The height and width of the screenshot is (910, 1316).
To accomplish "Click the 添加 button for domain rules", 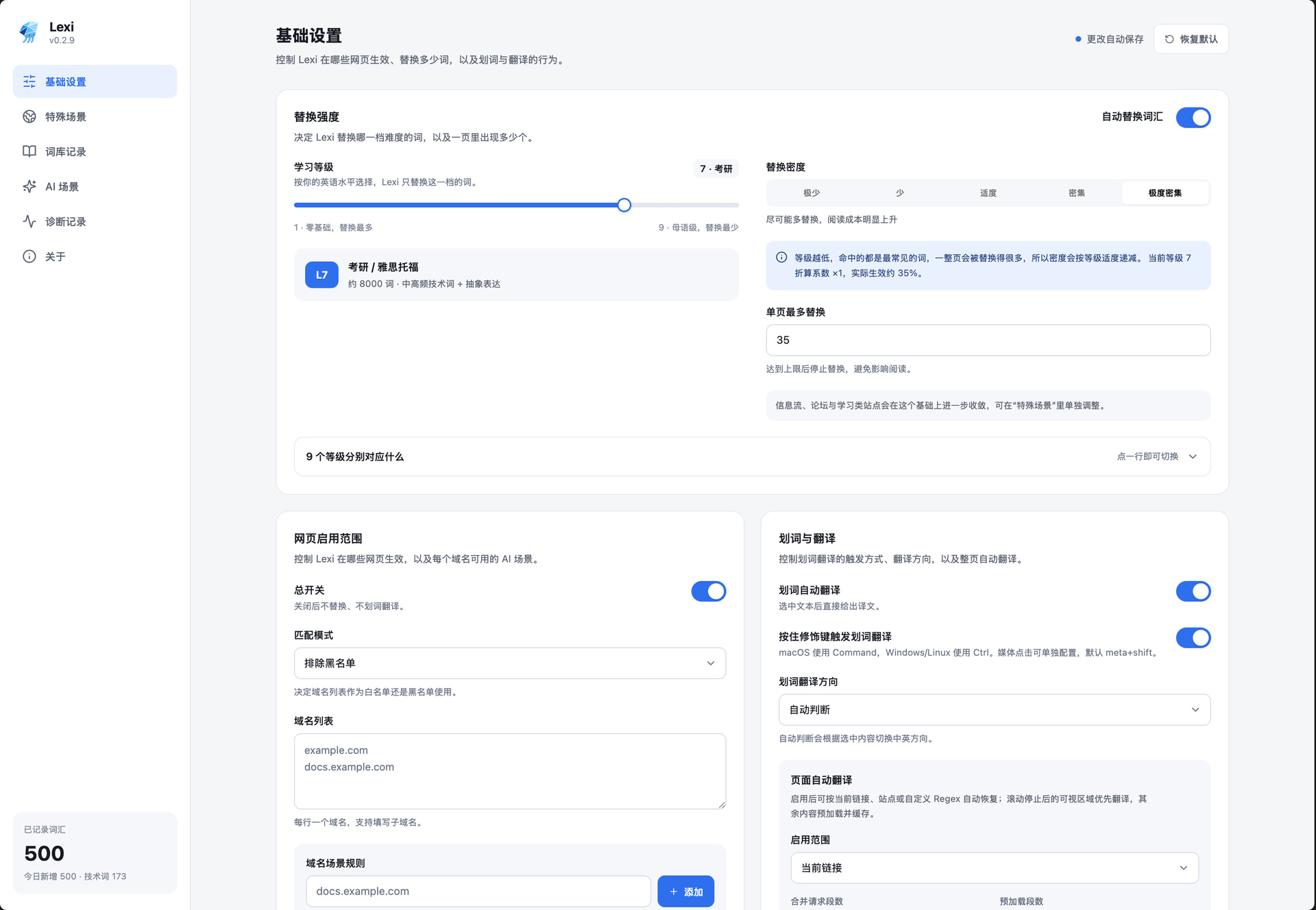I will 686,891.
